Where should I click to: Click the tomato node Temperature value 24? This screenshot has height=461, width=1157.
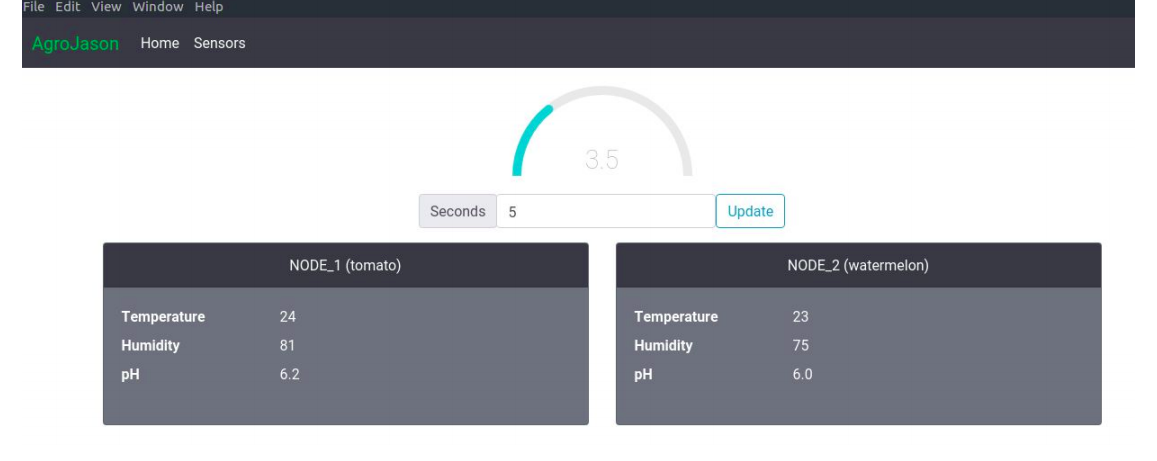(288, 317)
